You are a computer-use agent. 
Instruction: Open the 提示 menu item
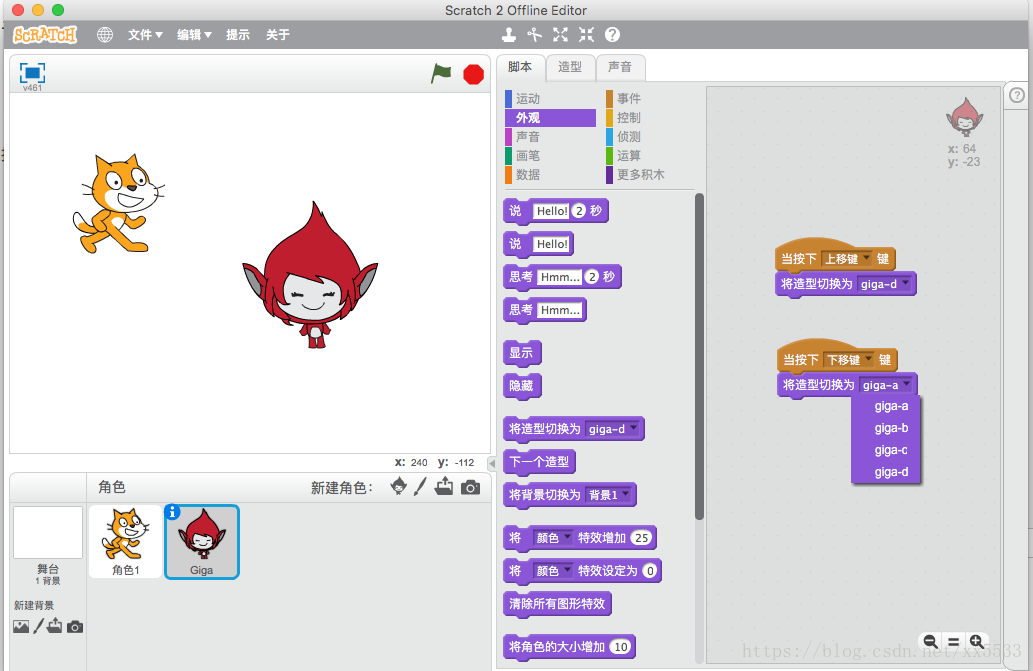(x=238, y=35)
